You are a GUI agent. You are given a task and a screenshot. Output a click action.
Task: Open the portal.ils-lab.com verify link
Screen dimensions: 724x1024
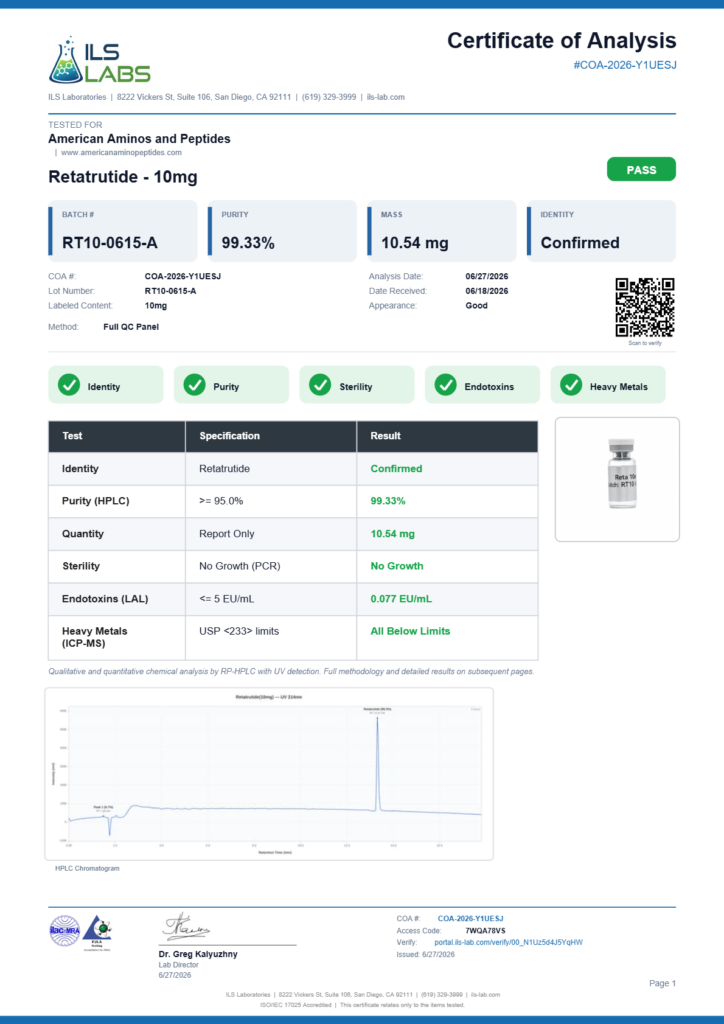click(x=509, y=942)
